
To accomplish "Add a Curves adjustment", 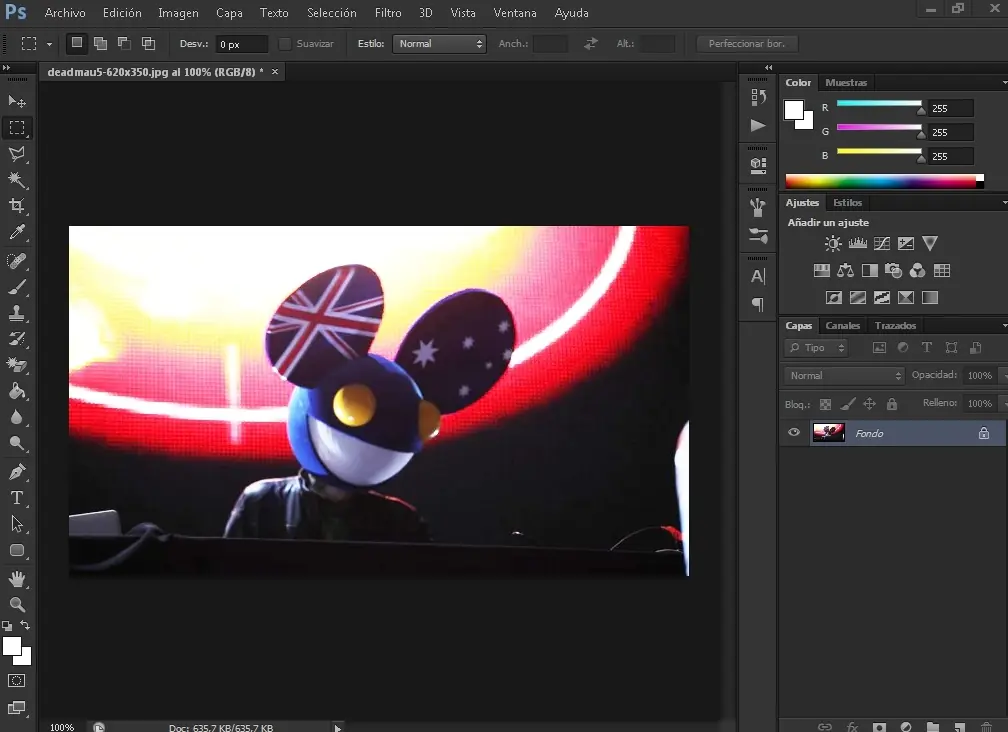I will click(x=882, y=244).
